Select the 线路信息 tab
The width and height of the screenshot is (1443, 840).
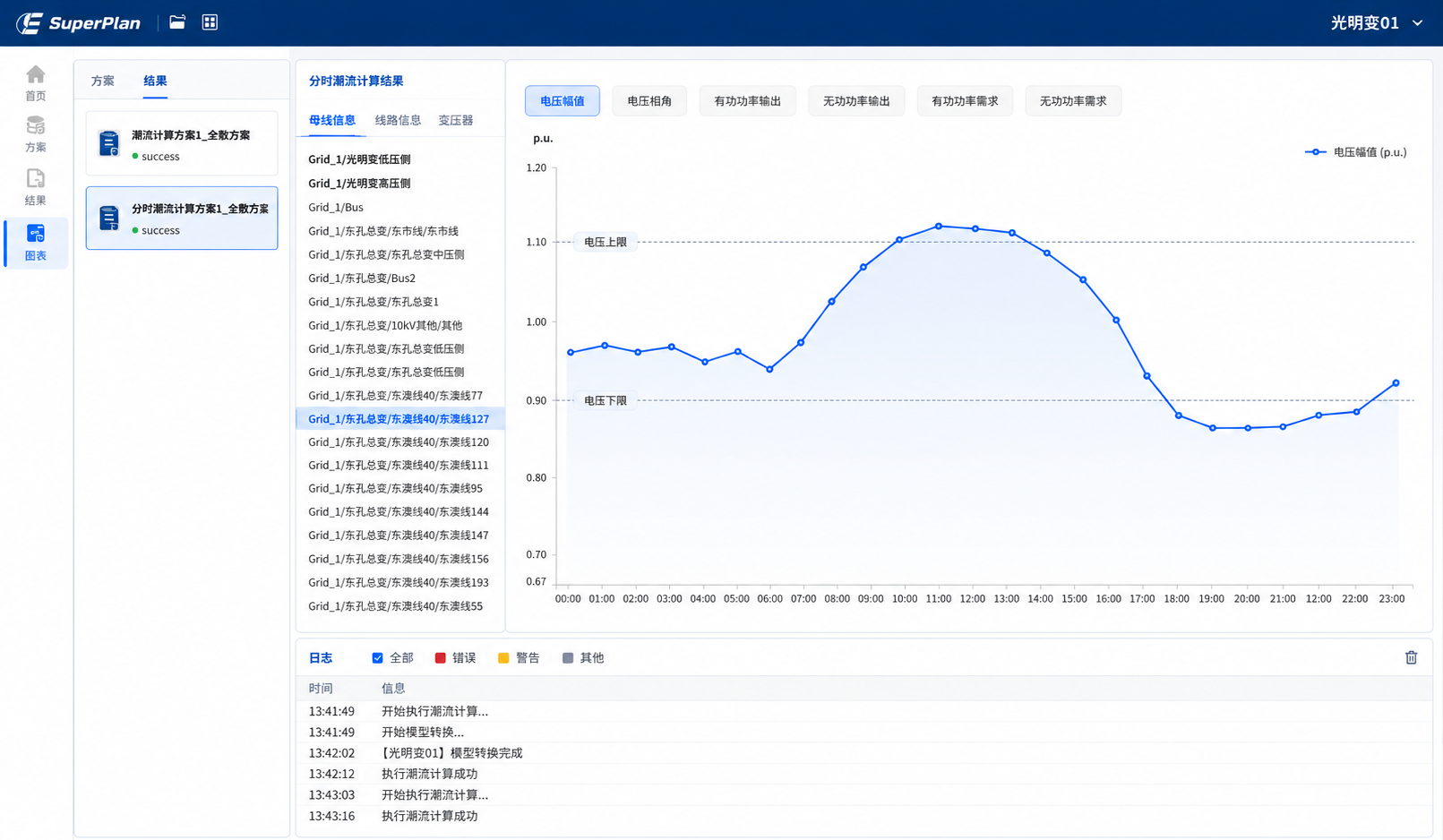398,120
